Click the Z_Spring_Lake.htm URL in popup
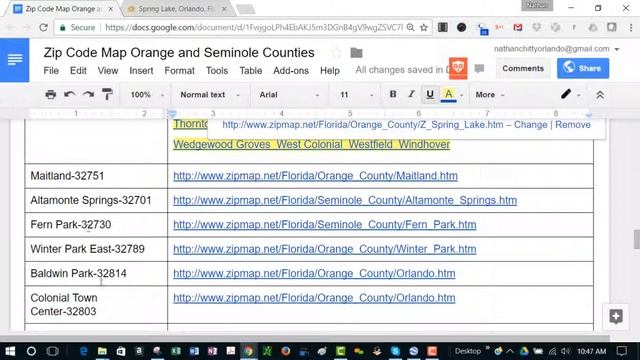Screen dimensions: 640x360 click(x=362, y=125)
